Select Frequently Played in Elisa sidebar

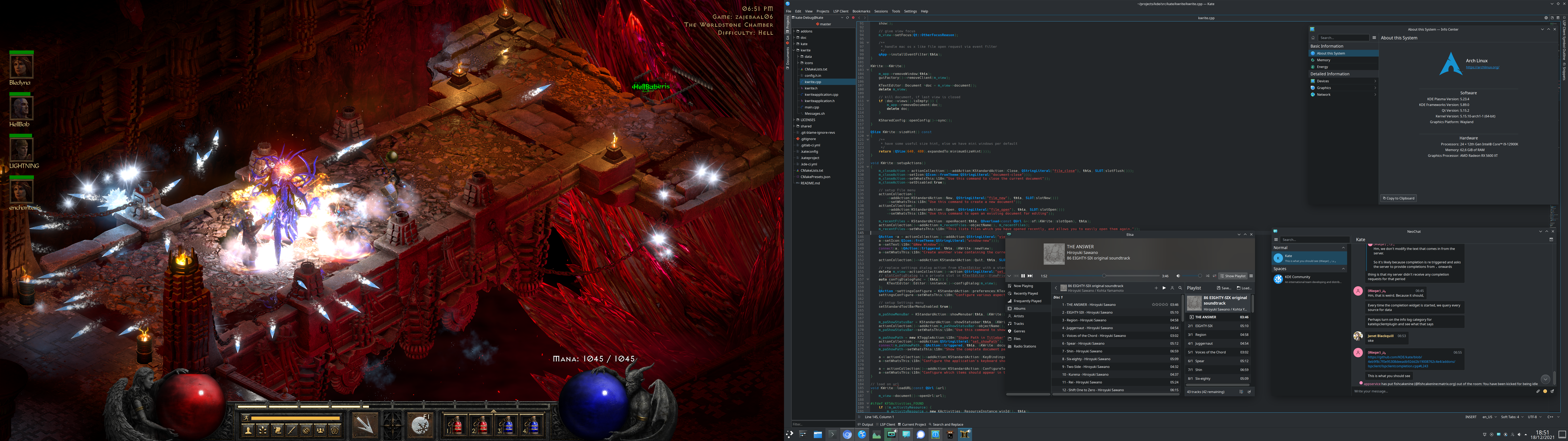click(1028, 301)
